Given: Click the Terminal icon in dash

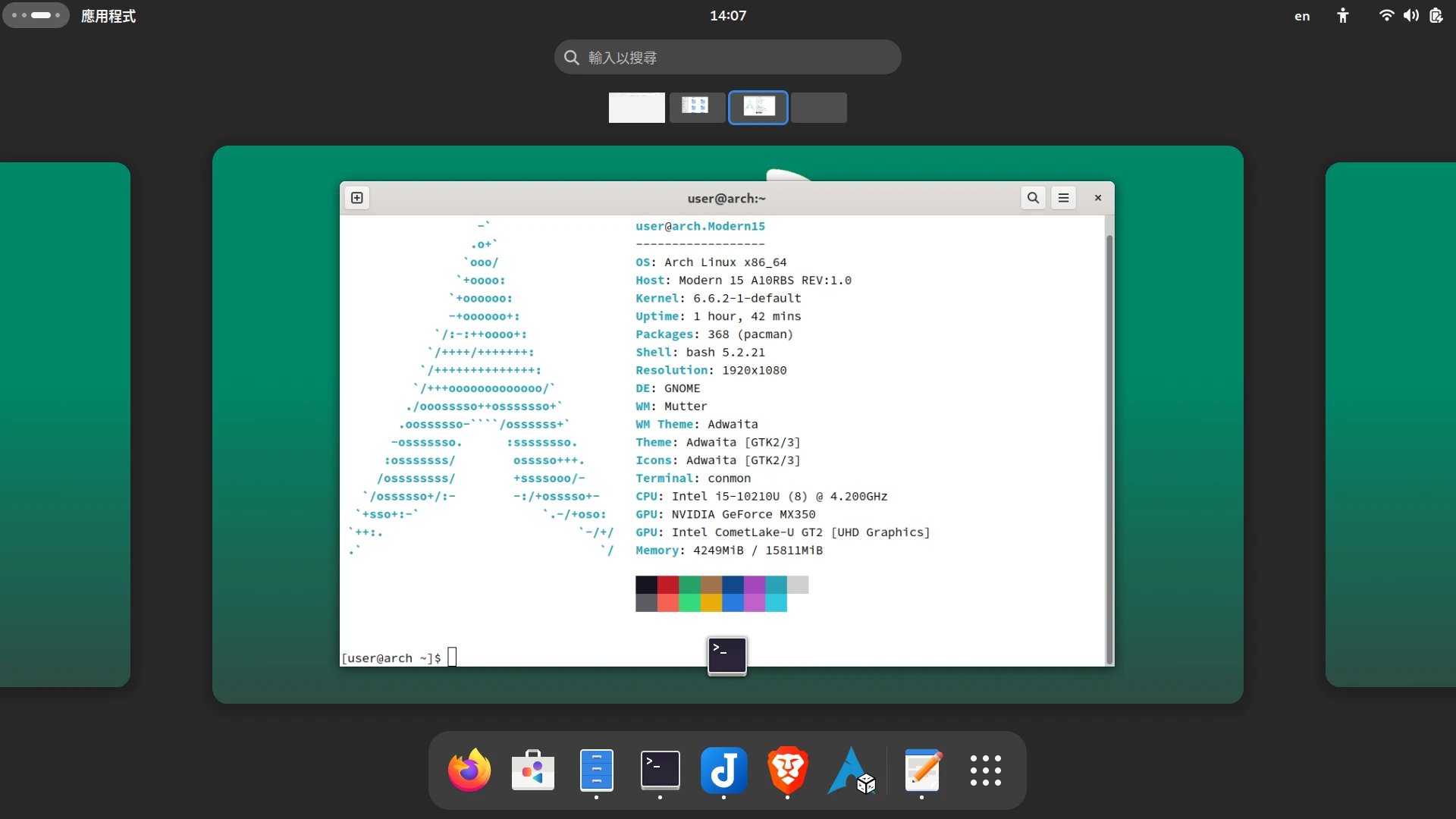Looking at the screenshot, I should [660, 770].
